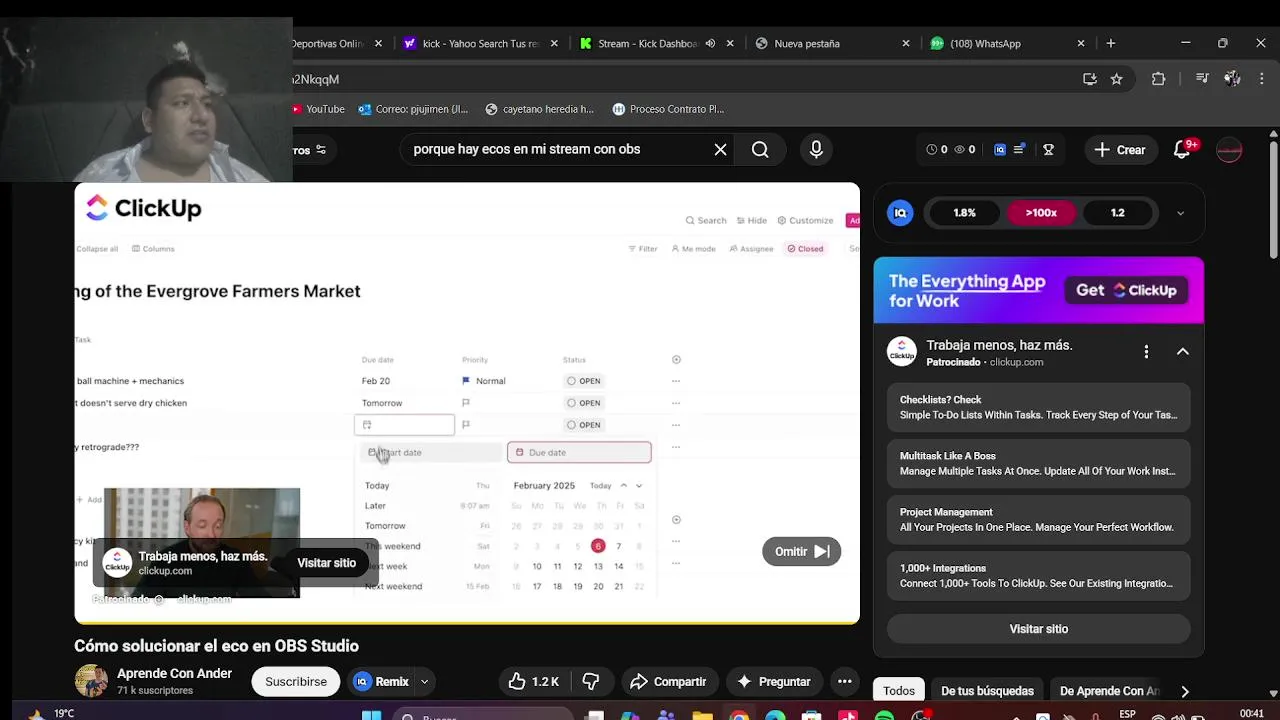The image size is (1280, 720).
Task: Open the Chrome profile avatar
Action: [x=1232, y=79]
